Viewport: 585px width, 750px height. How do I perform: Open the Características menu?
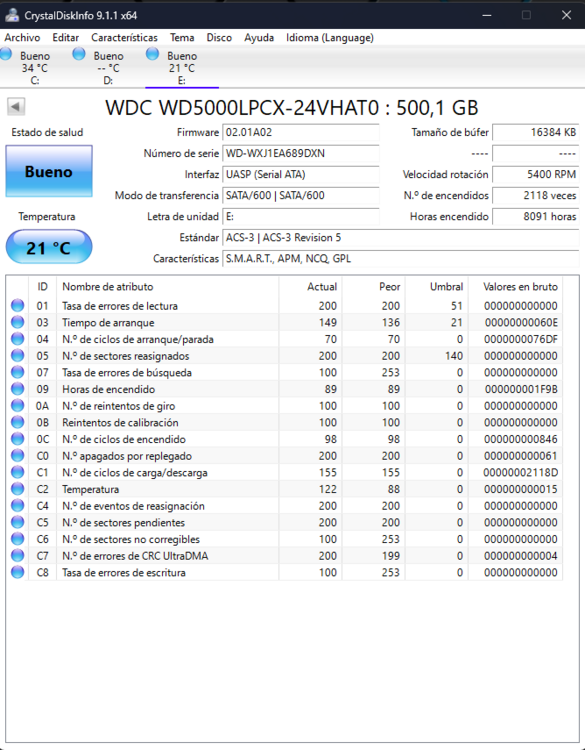point(124,37)
